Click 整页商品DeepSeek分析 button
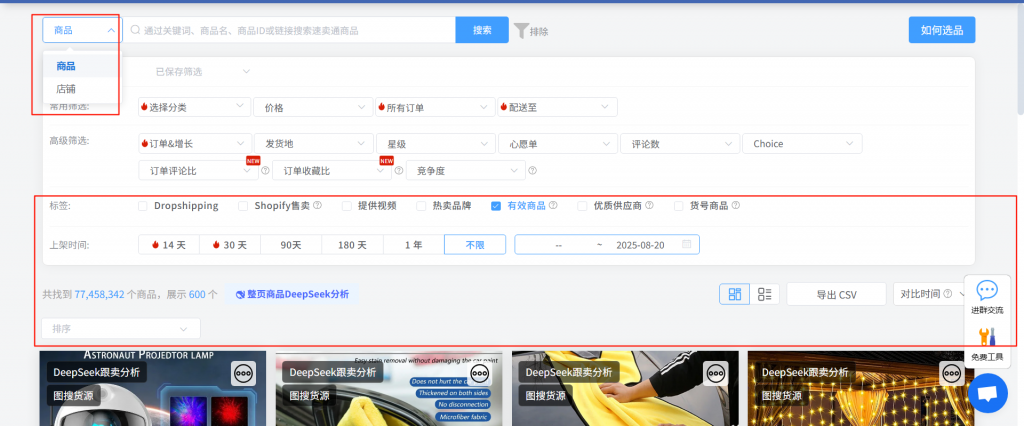Image resolution: width=1024 pixels, height=426 pixels. (292, 295)
